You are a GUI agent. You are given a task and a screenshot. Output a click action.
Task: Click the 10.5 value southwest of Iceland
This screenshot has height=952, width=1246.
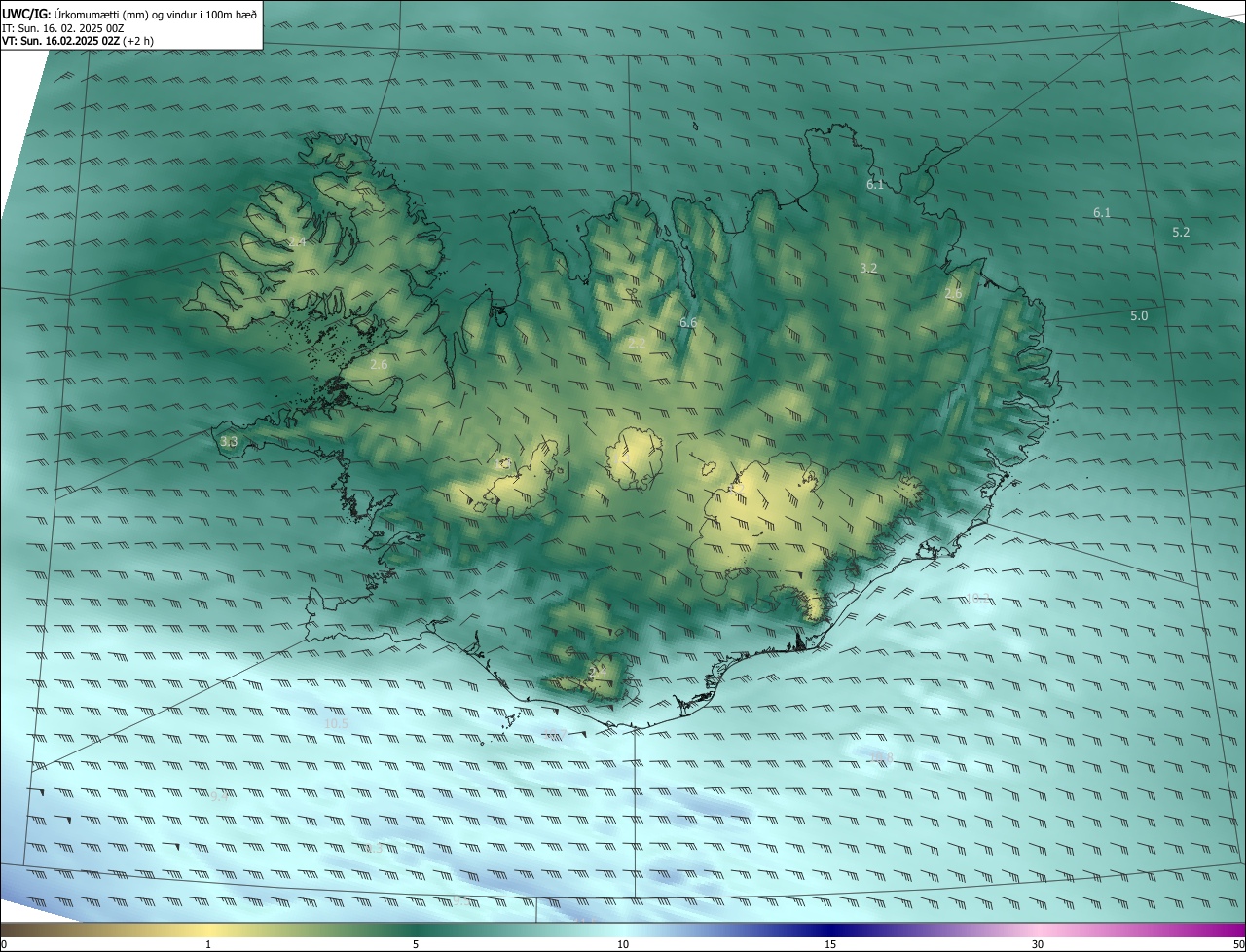(336, 723)
